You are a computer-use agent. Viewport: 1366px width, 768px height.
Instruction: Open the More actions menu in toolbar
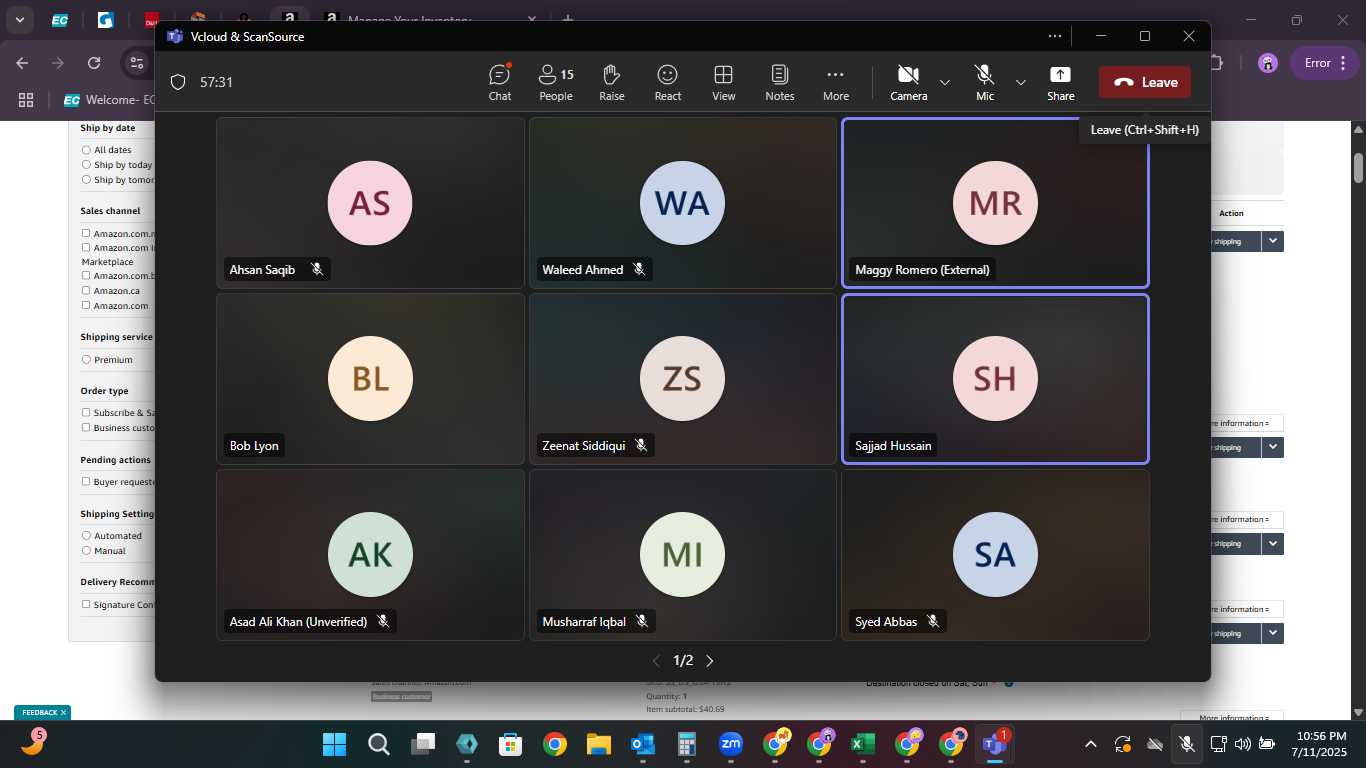tap(836, 82)
